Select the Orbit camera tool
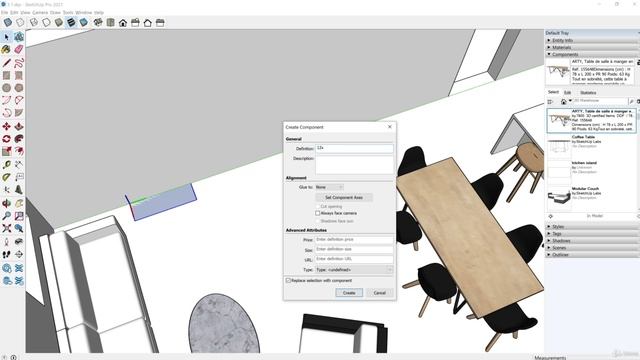This screenshot has width=640, height=360. tap(6, 203)
